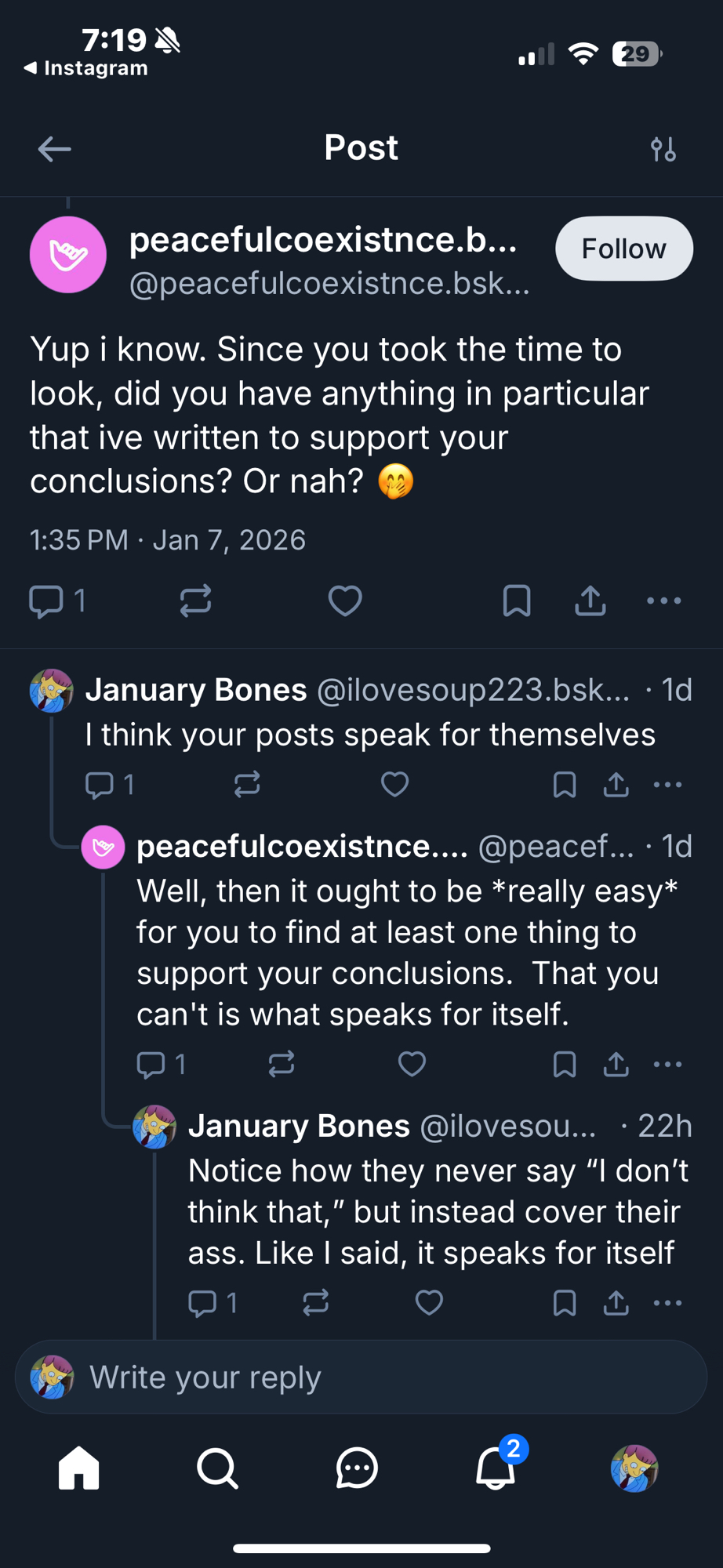Reply to the main post via comment icon
723x1568 pixels.
point(46,601)
